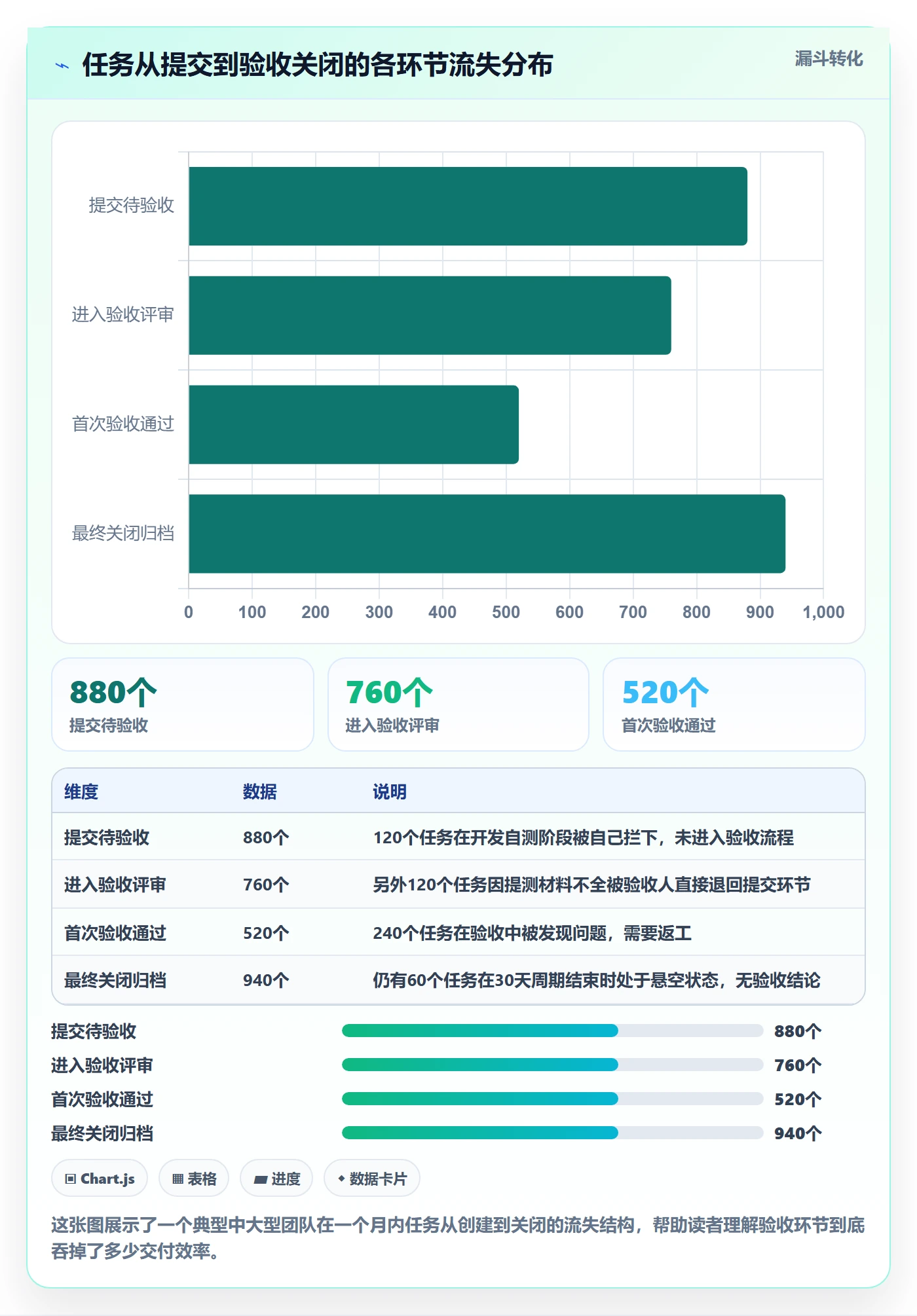Click the 数据 column header

pyautogui.click(x=260, y=792)
